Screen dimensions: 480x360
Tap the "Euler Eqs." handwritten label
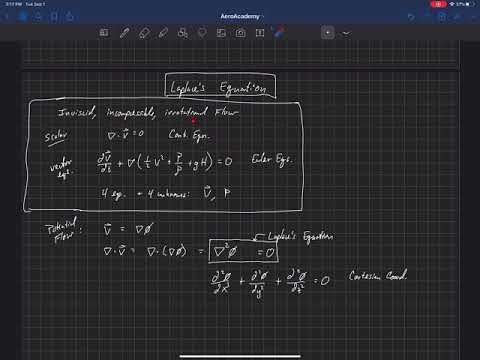pyautogui.click(x=272, y=160)
